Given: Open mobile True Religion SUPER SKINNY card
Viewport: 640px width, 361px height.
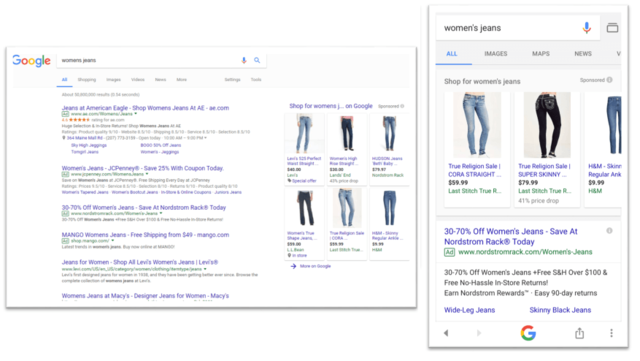Looking at the screenshot, I should (547, 149).
